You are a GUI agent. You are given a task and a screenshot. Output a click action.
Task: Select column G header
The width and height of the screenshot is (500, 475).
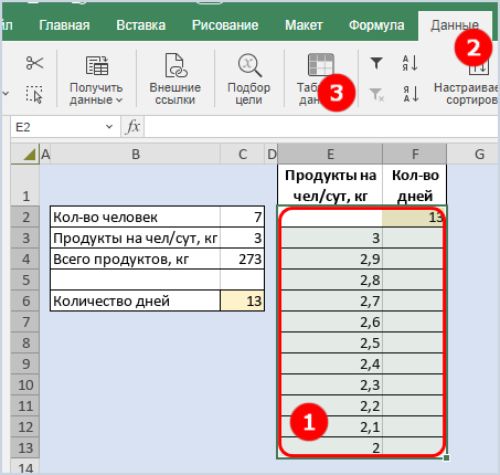point(473,154)
